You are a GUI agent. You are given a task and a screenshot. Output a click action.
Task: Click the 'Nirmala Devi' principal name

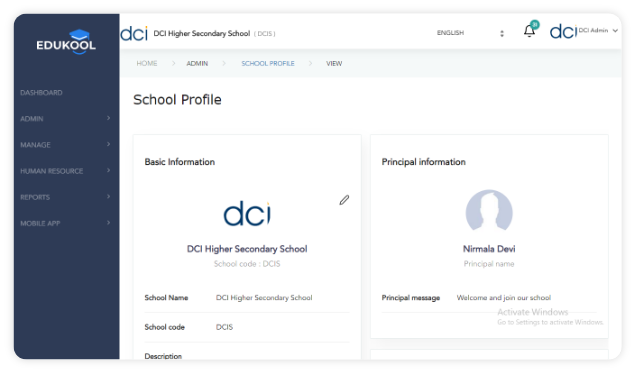[x=489, y=249]
